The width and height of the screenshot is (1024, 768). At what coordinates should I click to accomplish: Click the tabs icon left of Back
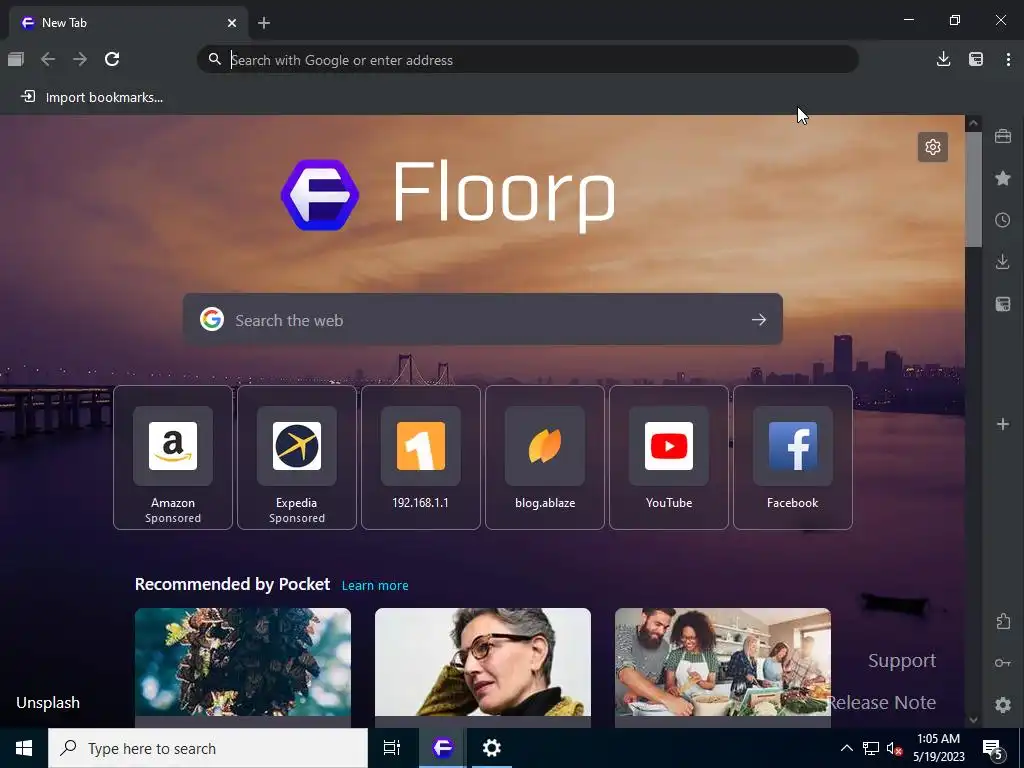[x=16, y=59]
